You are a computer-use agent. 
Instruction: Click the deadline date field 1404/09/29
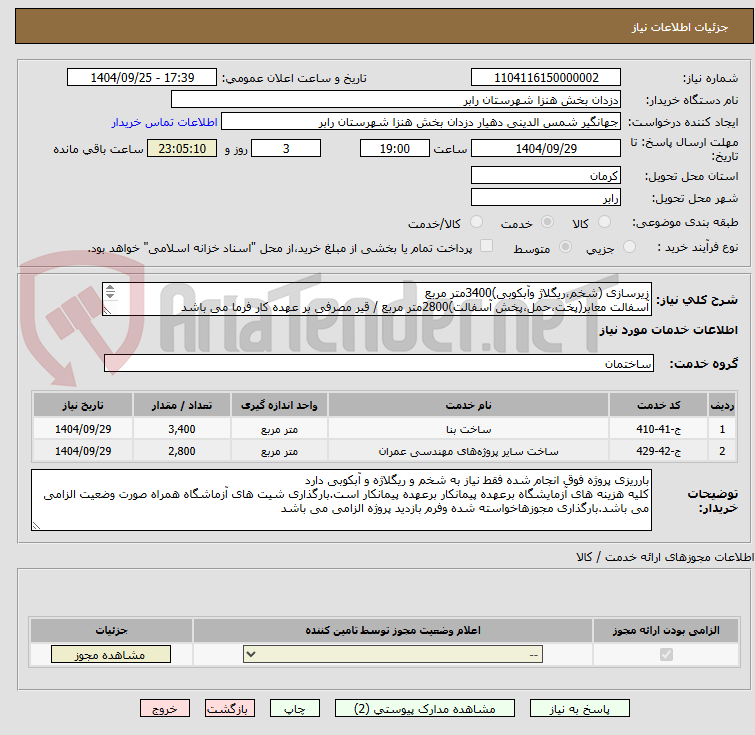[546, 148]
